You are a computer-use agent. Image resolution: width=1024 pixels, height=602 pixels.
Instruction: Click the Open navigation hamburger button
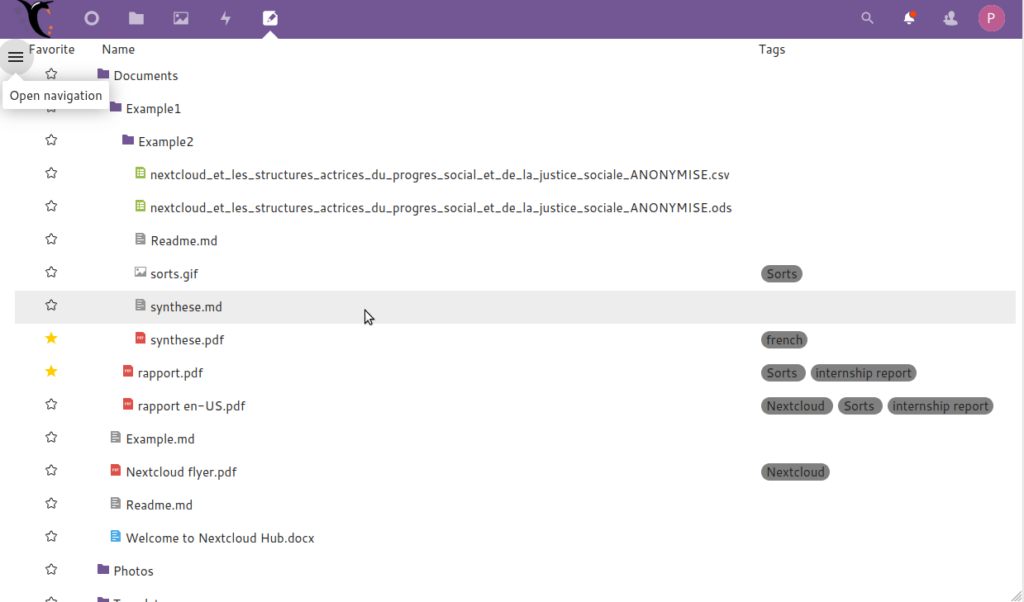tap(16, 57)
